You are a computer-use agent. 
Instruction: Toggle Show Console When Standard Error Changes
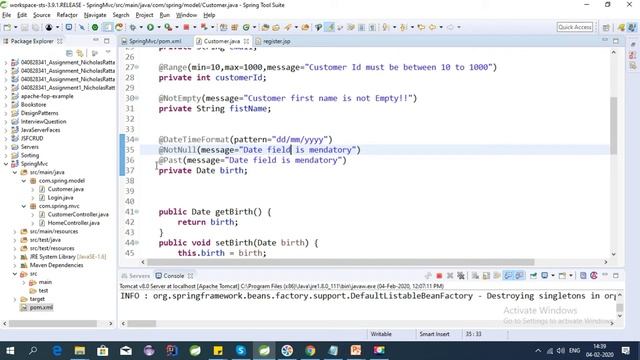[x=519, y=276]
